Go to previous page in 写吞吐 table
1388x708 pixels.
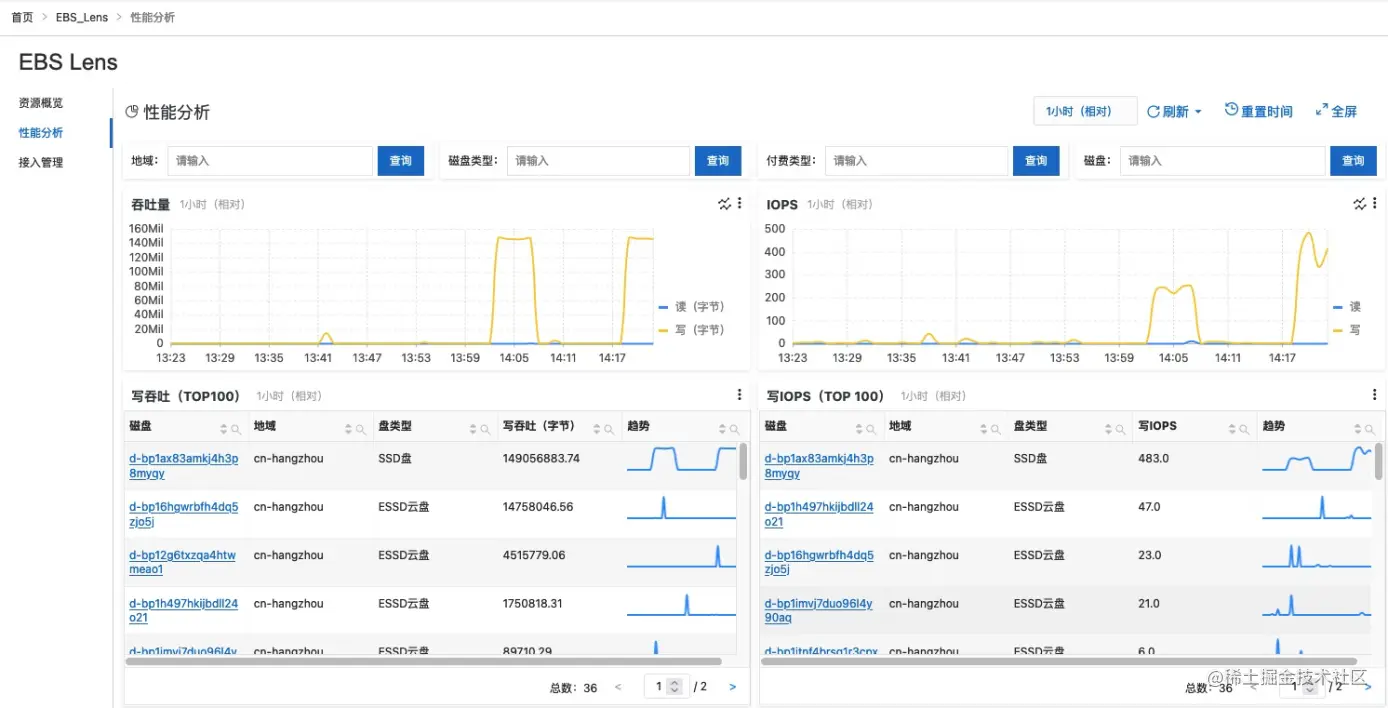click(x=618, y=687)
